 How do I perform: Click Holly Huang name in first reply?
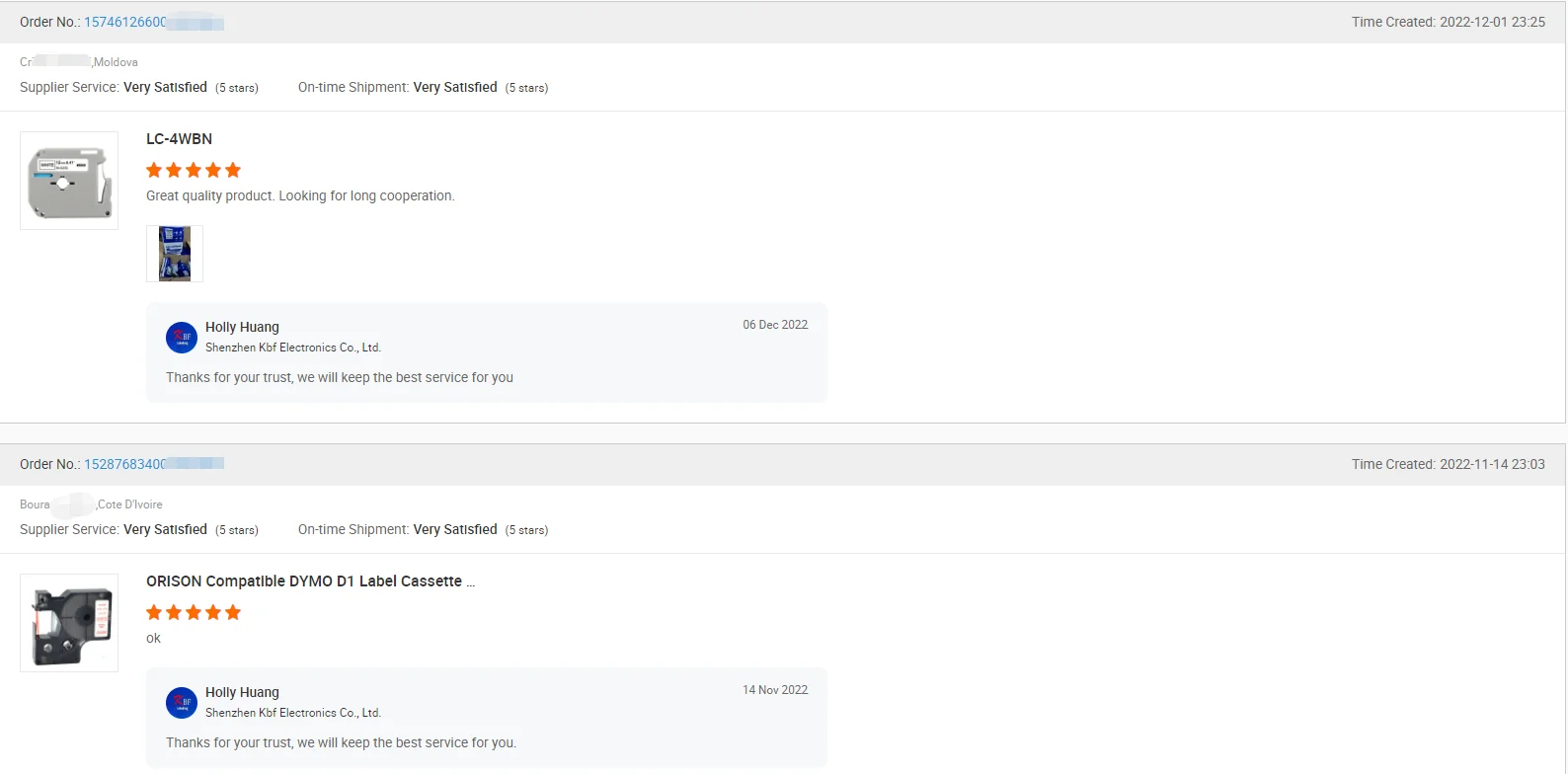coord(242,327)
